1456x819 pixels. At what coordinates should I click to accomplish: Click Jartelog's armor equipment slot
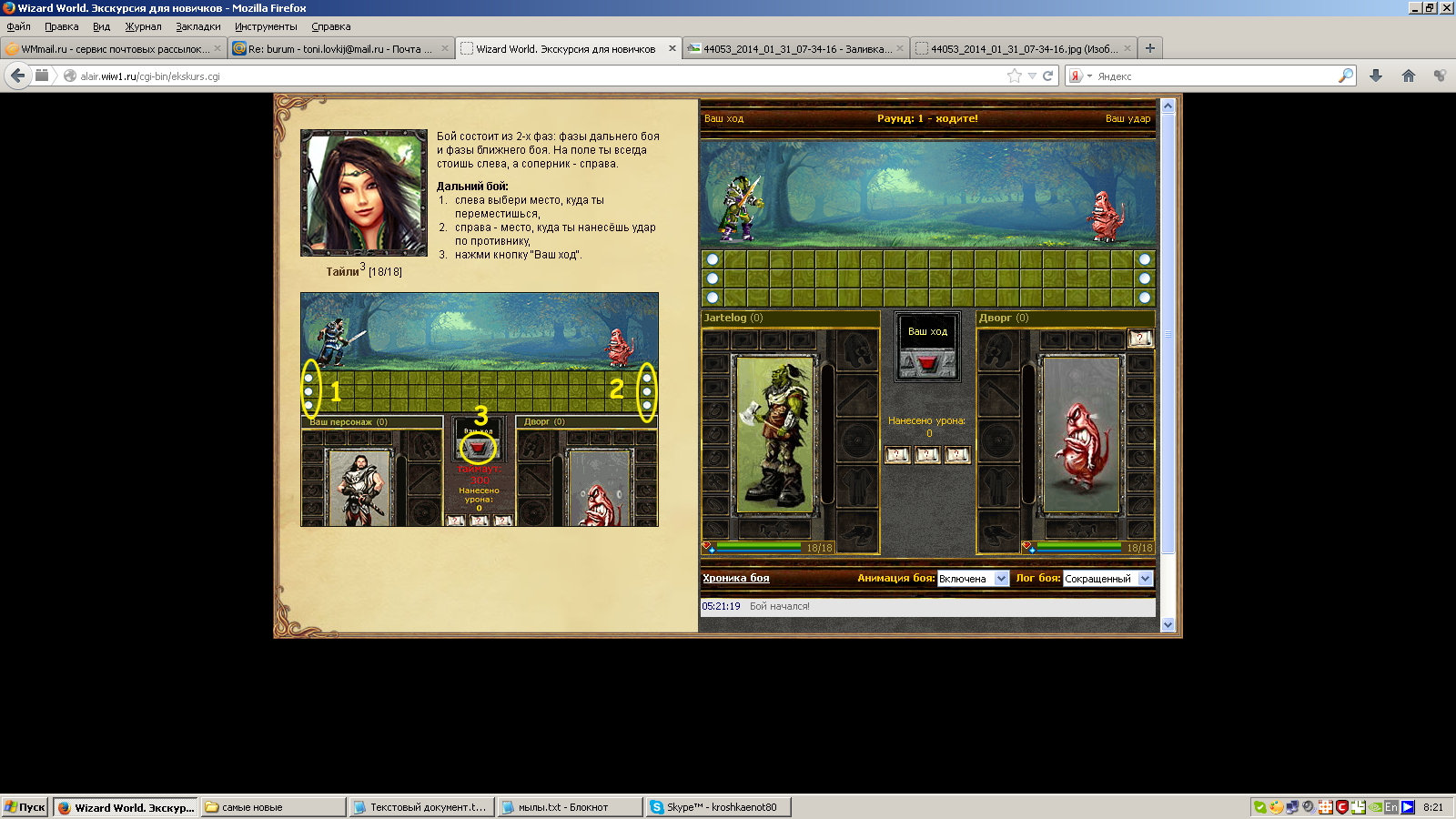tap(857, 486)
